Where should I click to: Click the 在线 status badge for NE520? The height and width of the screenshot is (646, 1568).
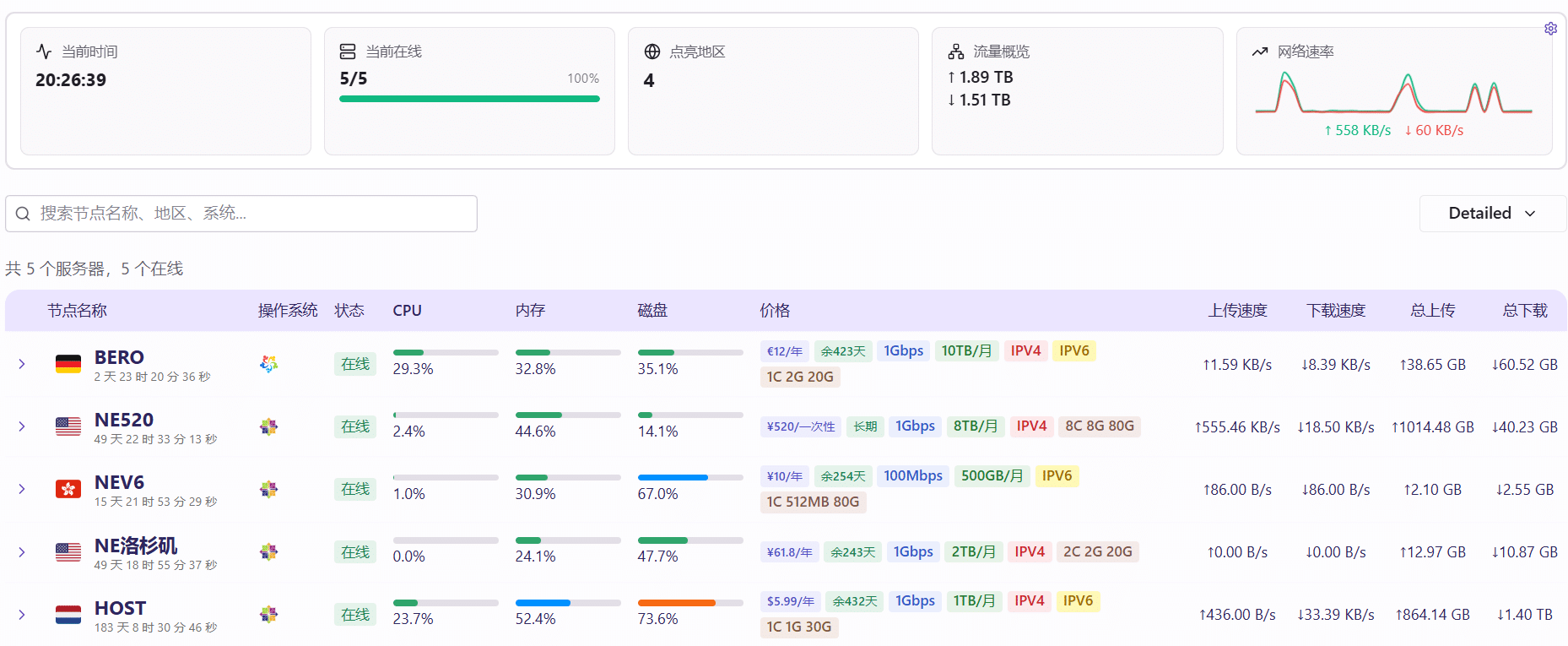click(355, 426)
